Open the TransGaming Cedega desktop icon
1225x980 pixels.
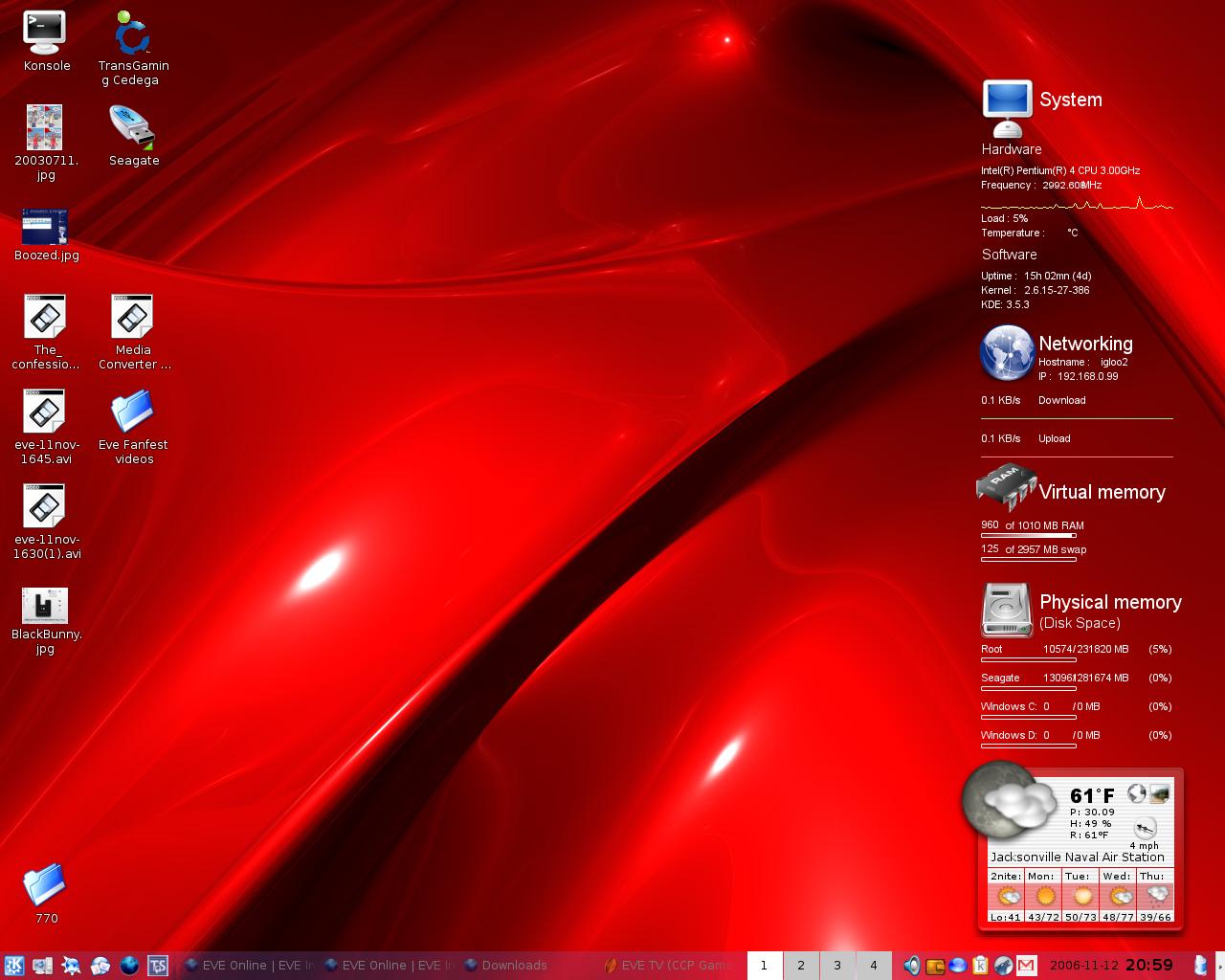pos(132,34)
